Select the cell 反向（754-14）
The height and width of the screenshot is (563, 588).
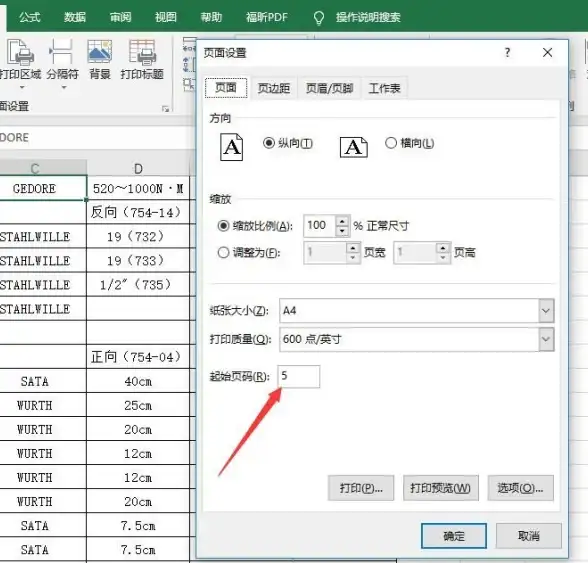click(x=138, y=212)
